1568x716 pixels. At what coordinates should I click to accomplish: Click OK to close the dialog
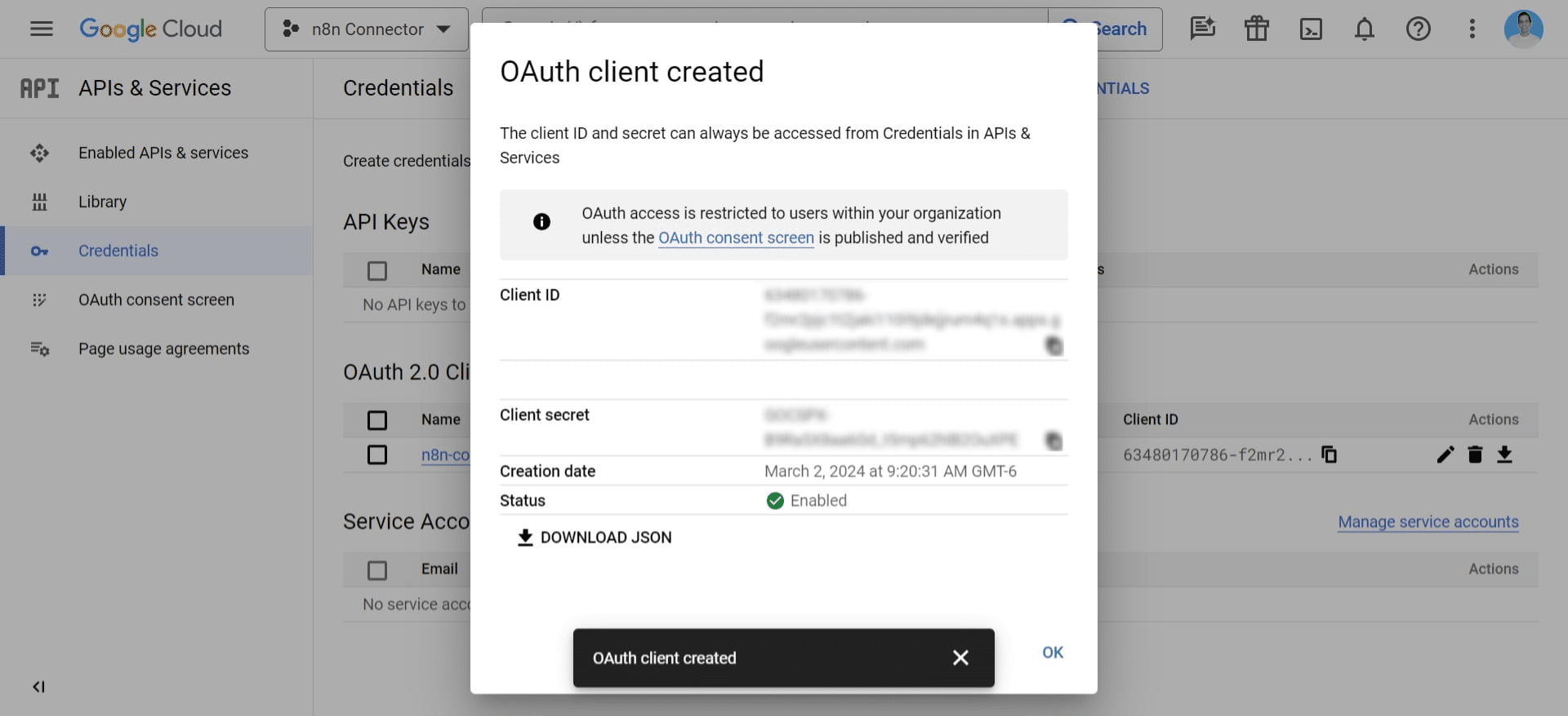tap(1053, 652)
